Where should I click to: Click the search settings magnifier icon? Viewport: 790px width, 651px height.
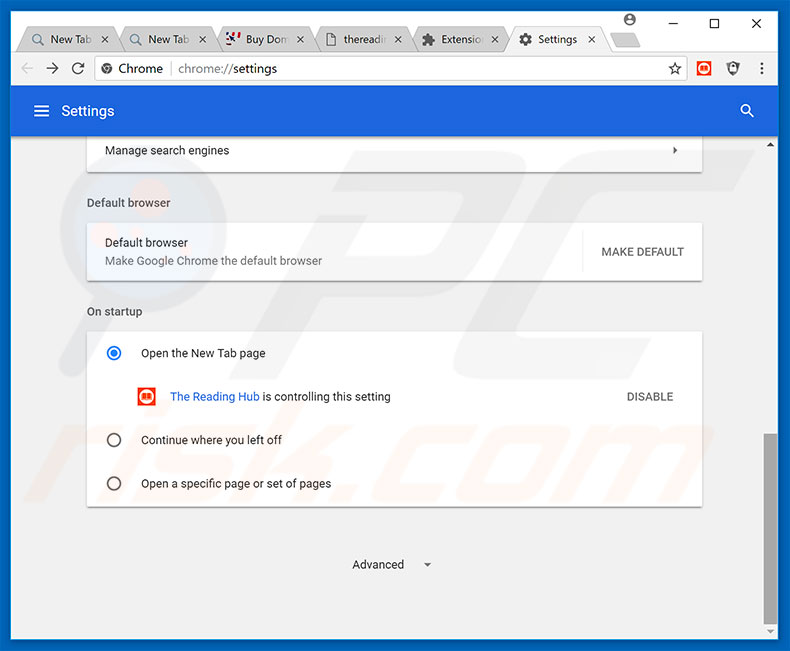tap(747, 111)
